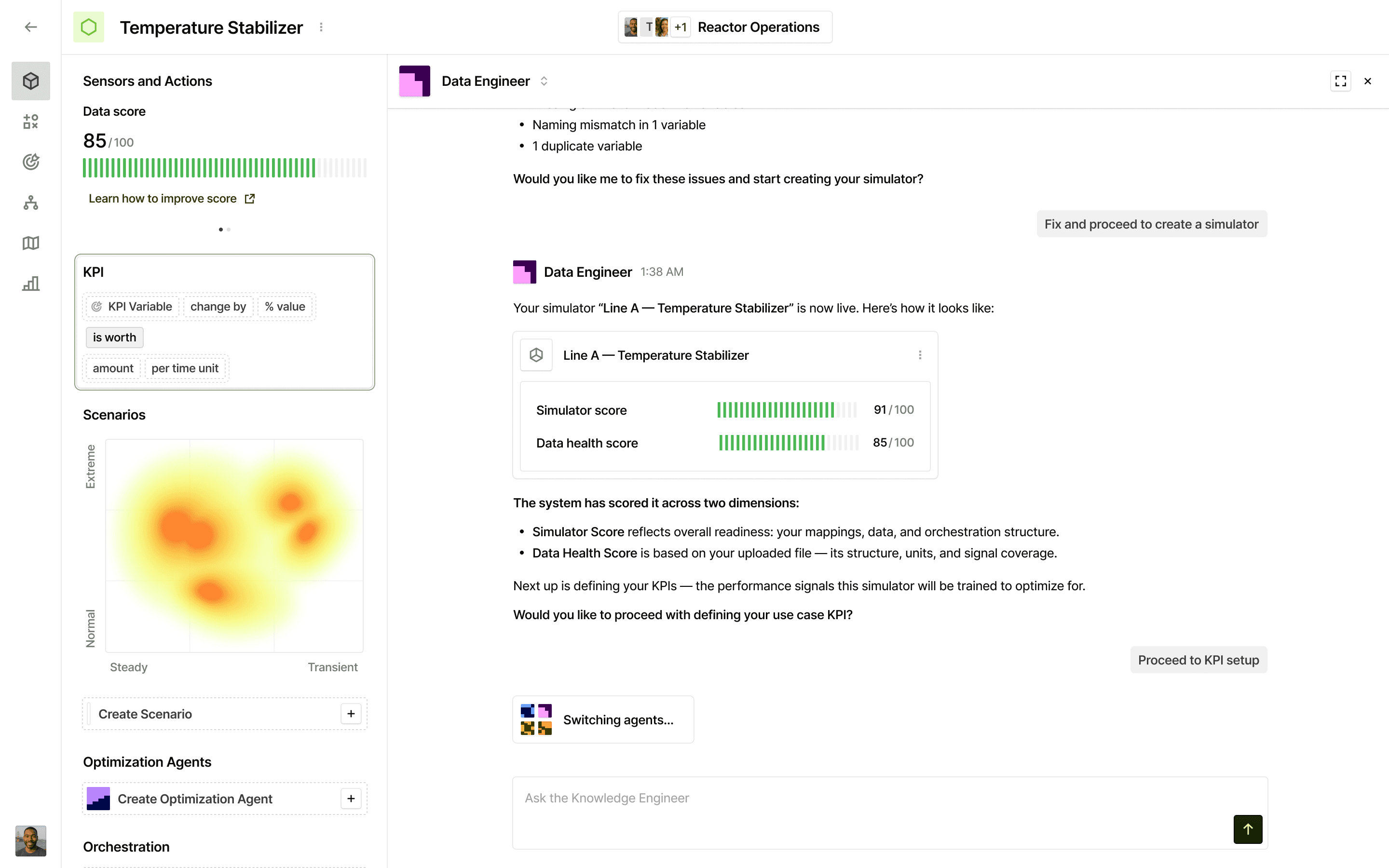Open Temperature Stabilizer title options menu
1389x868 pixels.
tap(321, 27)
